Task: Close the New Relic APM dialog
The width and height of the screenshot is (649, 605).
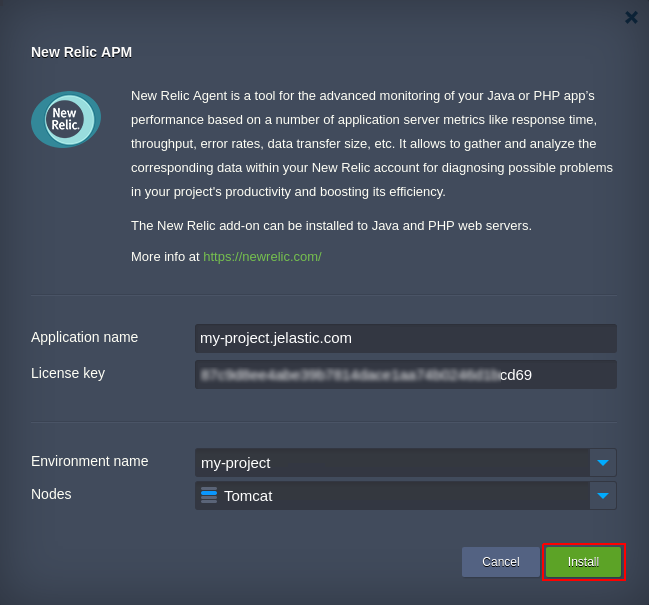Action: point(631,17)
